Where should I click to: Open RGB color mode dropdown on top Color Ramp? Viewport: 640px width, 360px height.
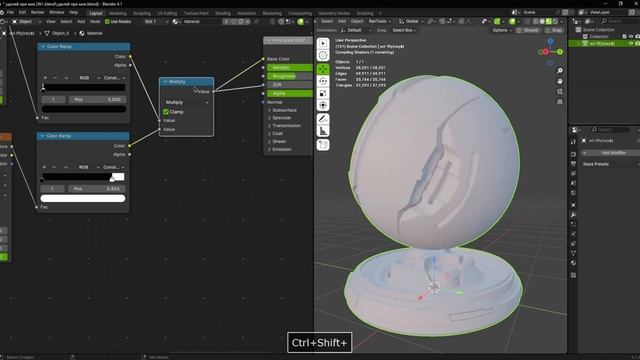[x=89, y=78]
